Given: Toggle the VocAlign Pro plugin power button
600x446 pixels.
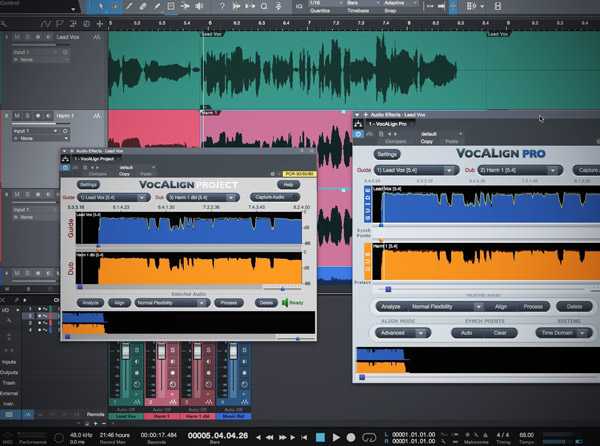Looking at the screenshot, I should (358, 134).
